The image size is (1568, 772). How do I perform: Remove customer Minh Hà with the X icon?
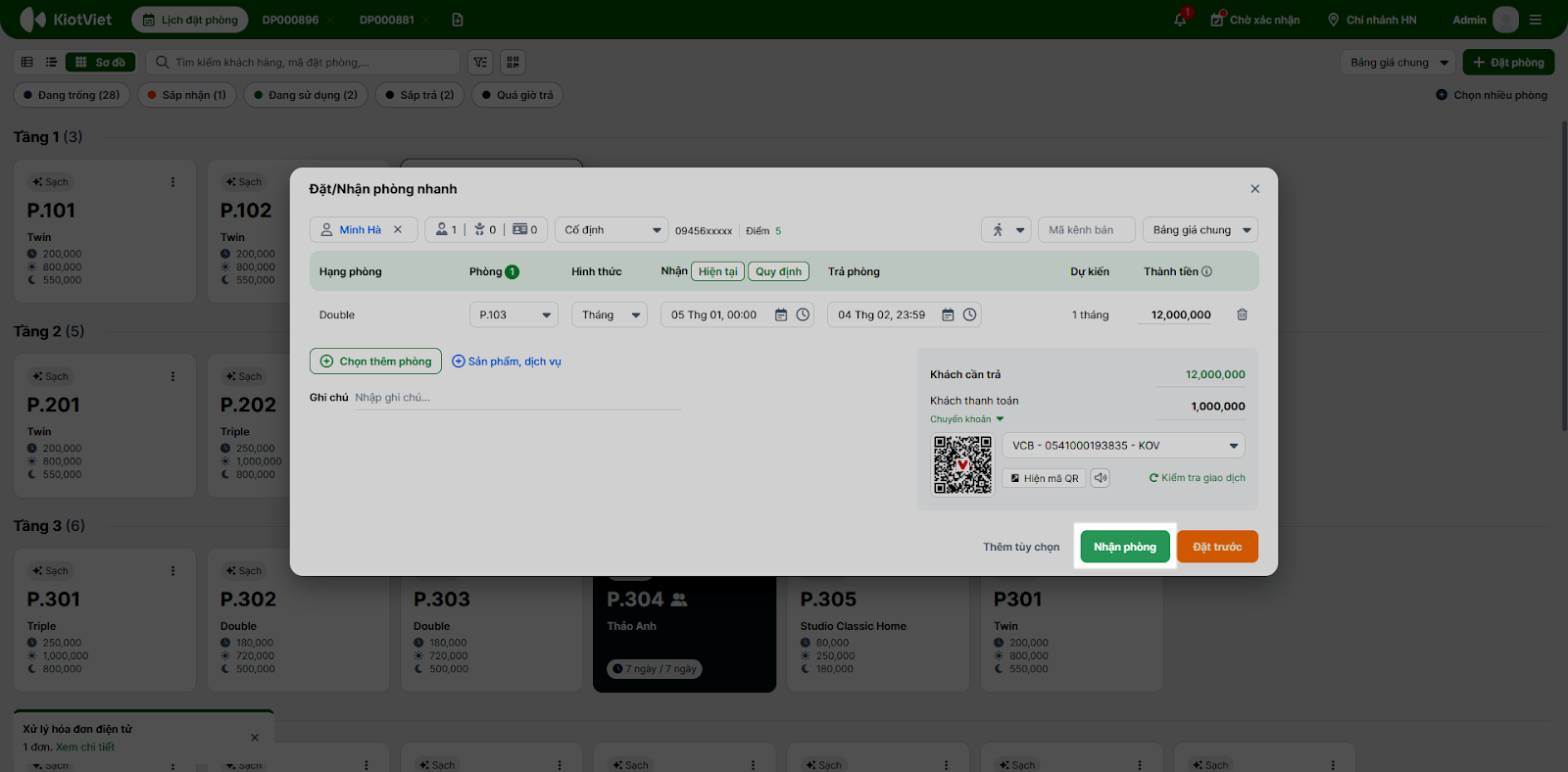point(398,230)
